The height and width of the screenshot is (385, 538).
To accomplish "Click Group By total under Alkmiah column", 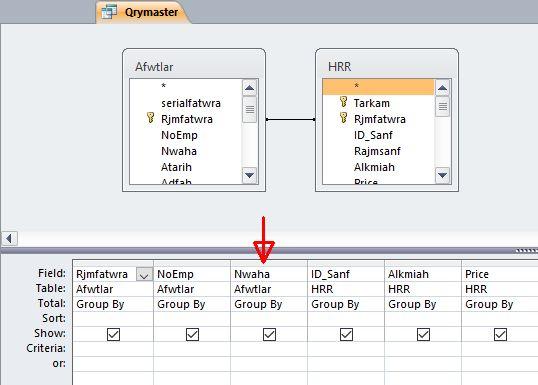I will (423, 304).
